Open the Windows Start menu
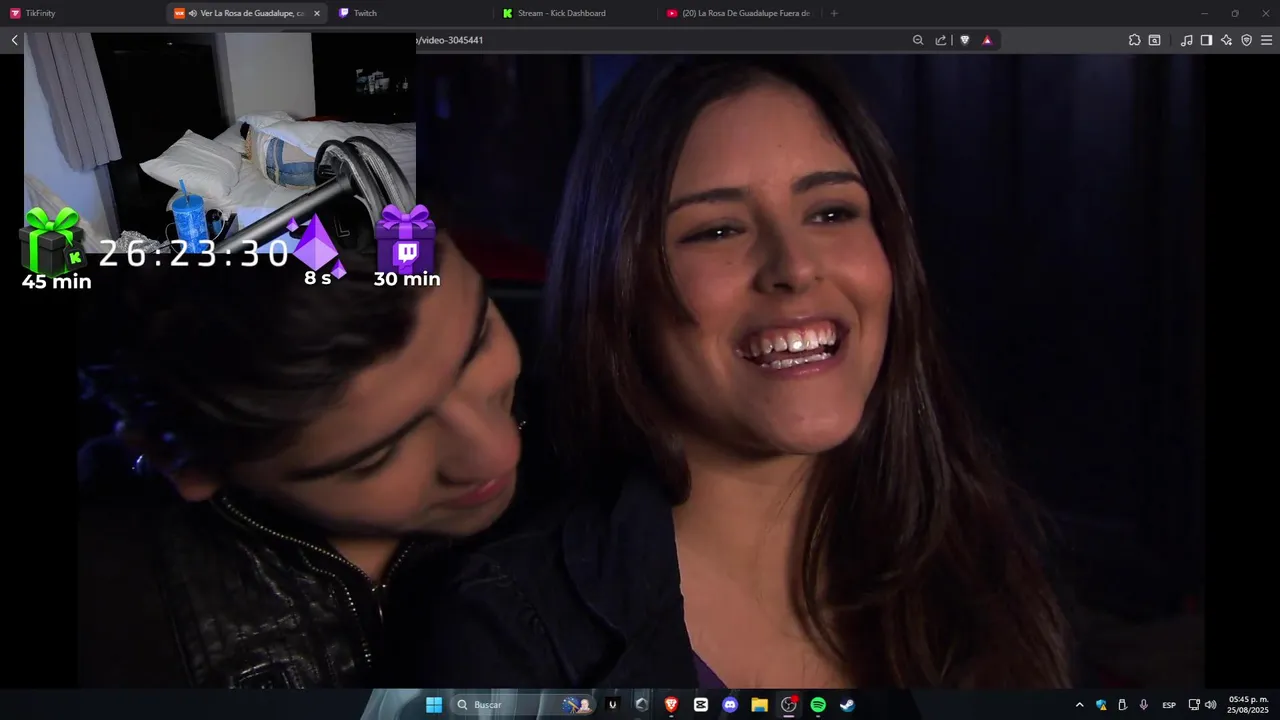Viewport: 1280px width, 720px height. click(x=434, y=705)
